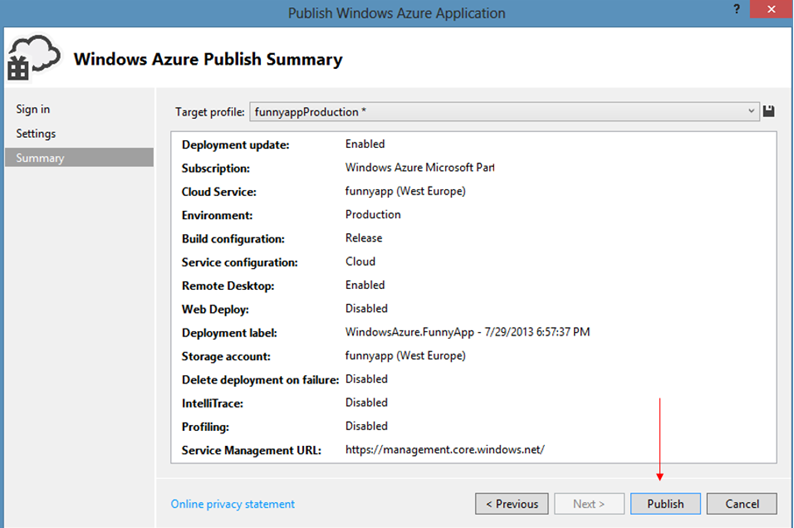Click the Windows Azure Publish Summary heading
Viewport: 794px width, 528px height.
208,59
